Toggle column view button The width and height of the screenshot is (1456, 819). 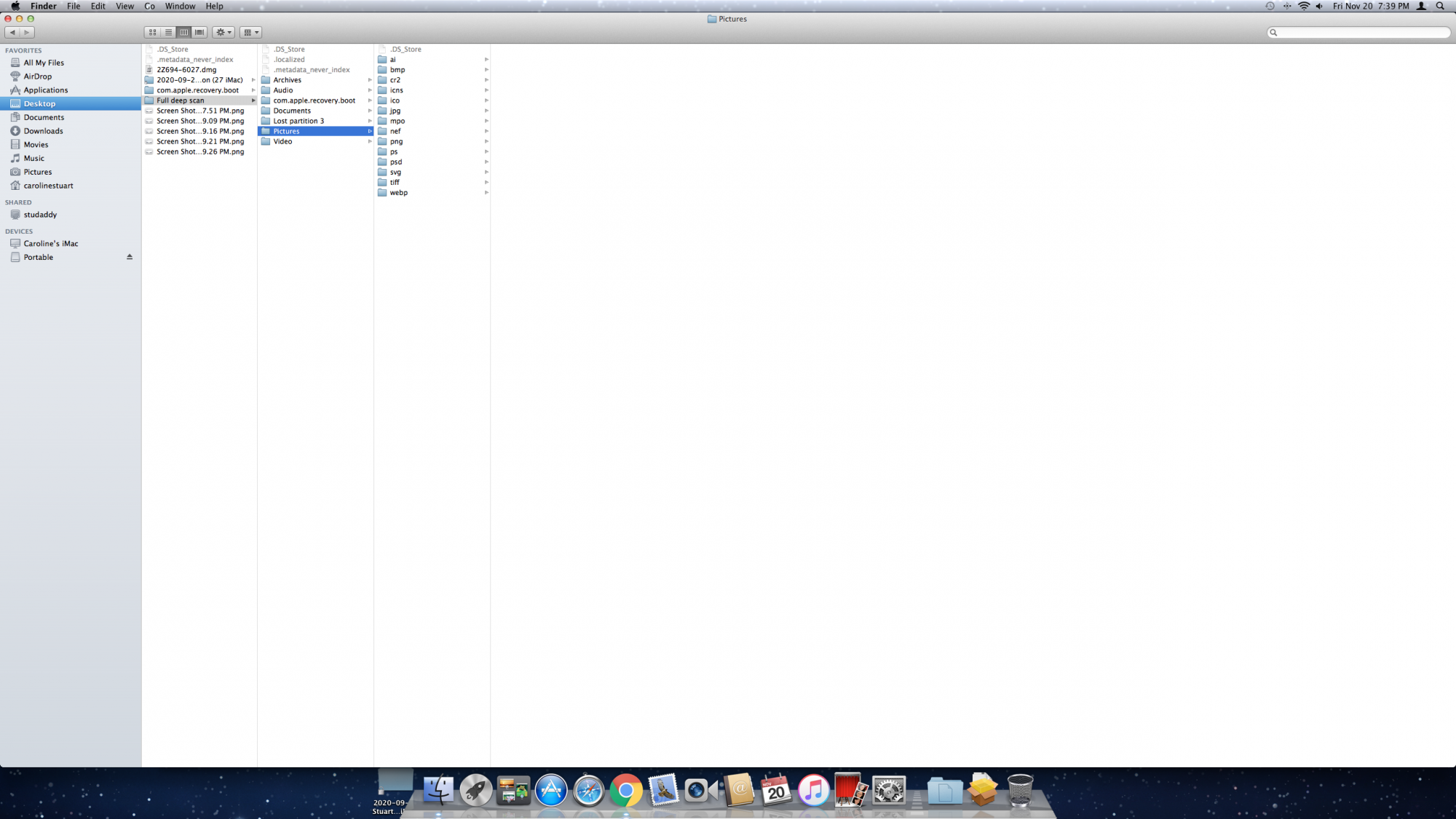tap(183, 32)
